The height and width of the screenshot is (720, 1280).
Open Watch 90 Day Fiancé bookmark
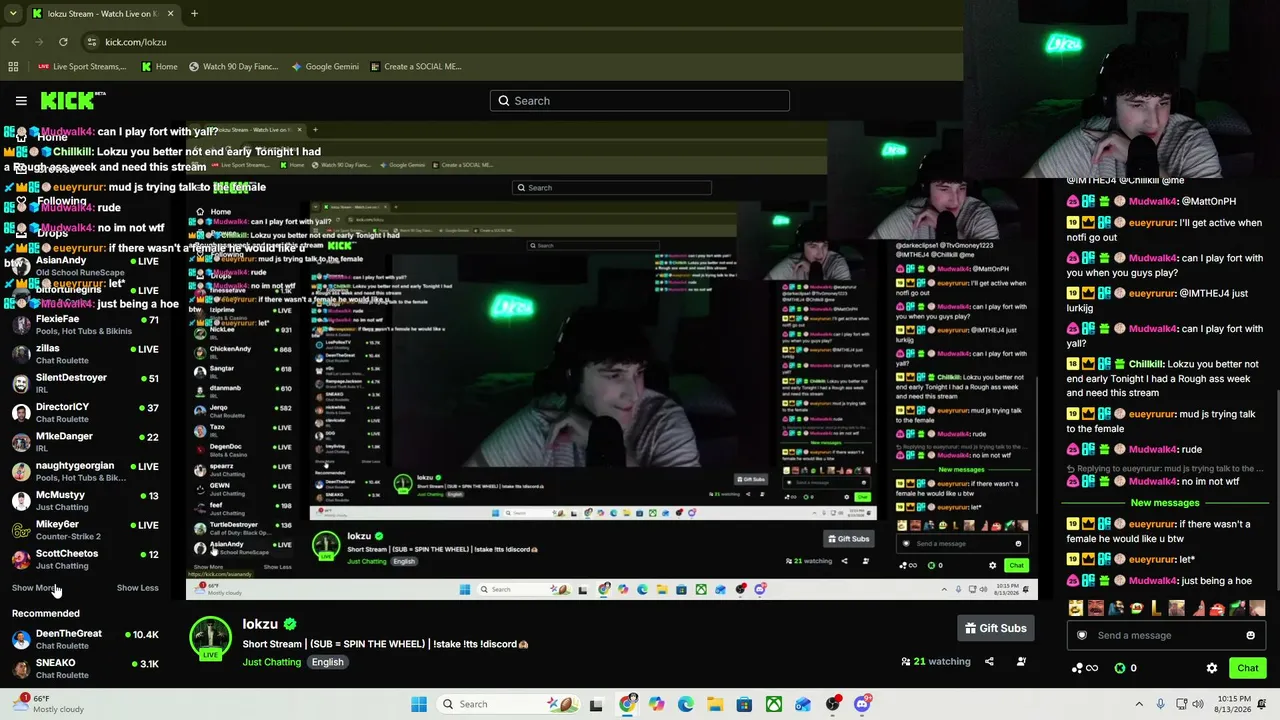click(232, 67)
